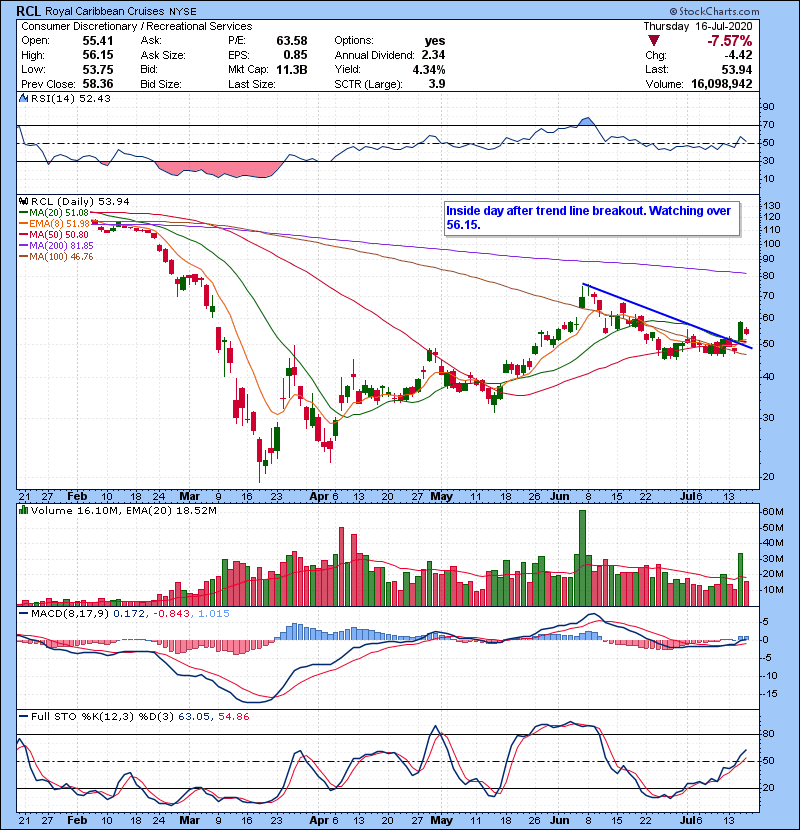Click the Mar label on the price chart axis
800x830 pixels.
pyautogui.click(x=190, y=496)
